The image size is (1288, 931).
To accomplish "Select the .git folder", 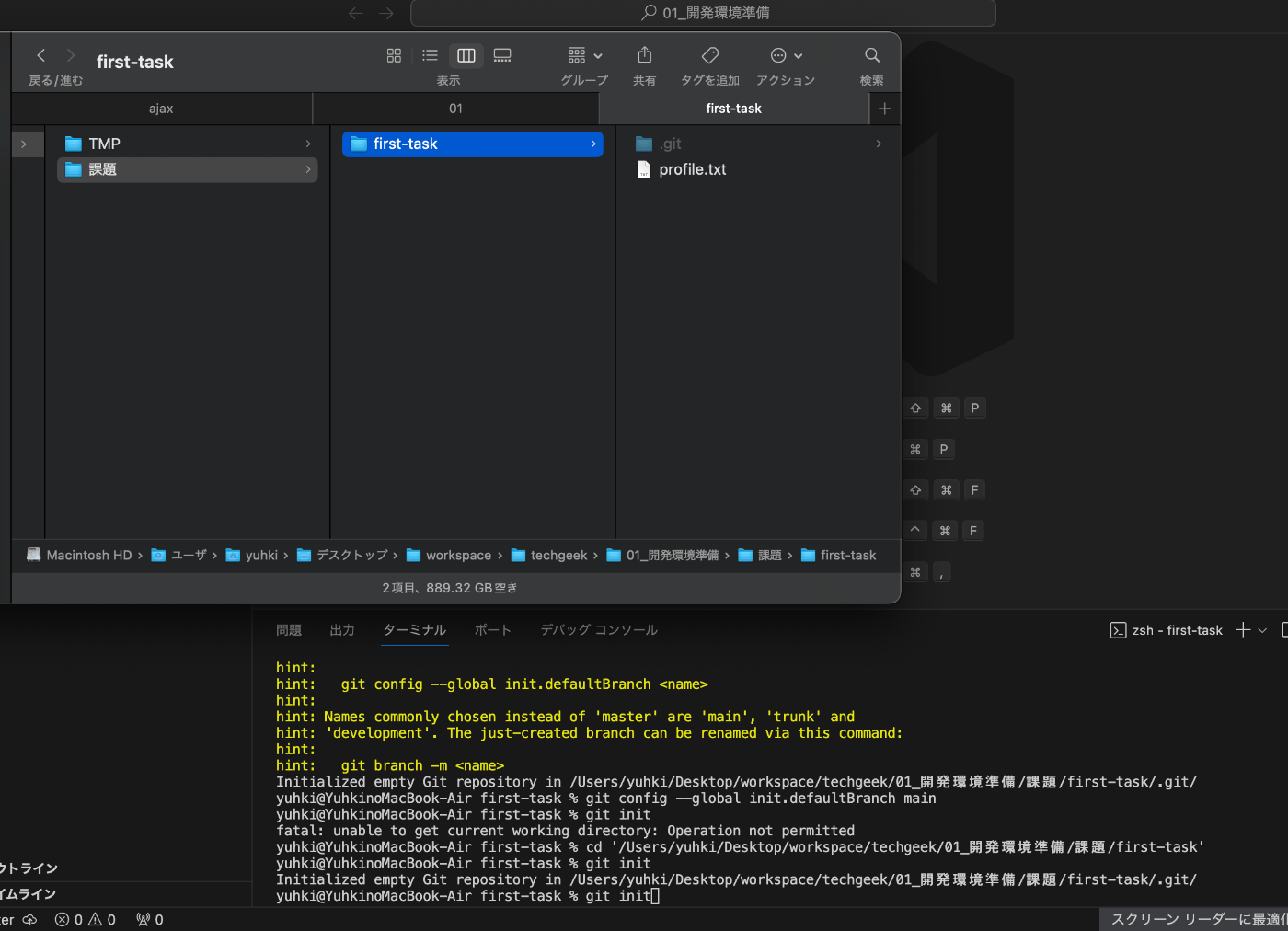I will click(759, 144).
